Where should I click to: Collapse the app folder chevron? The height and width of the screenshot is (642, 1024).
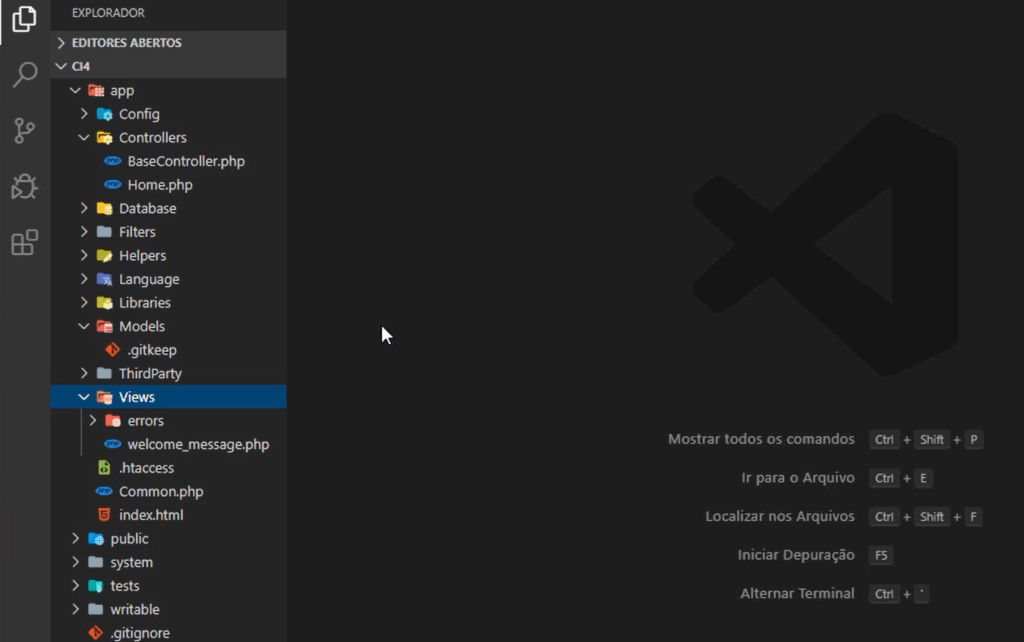(x=76, y=90)
